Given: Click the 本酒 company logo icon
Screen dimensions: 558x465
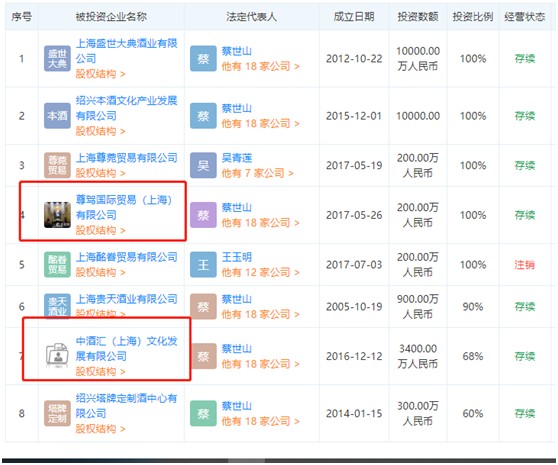Looking at the screenshot, I should pos(57,116).
